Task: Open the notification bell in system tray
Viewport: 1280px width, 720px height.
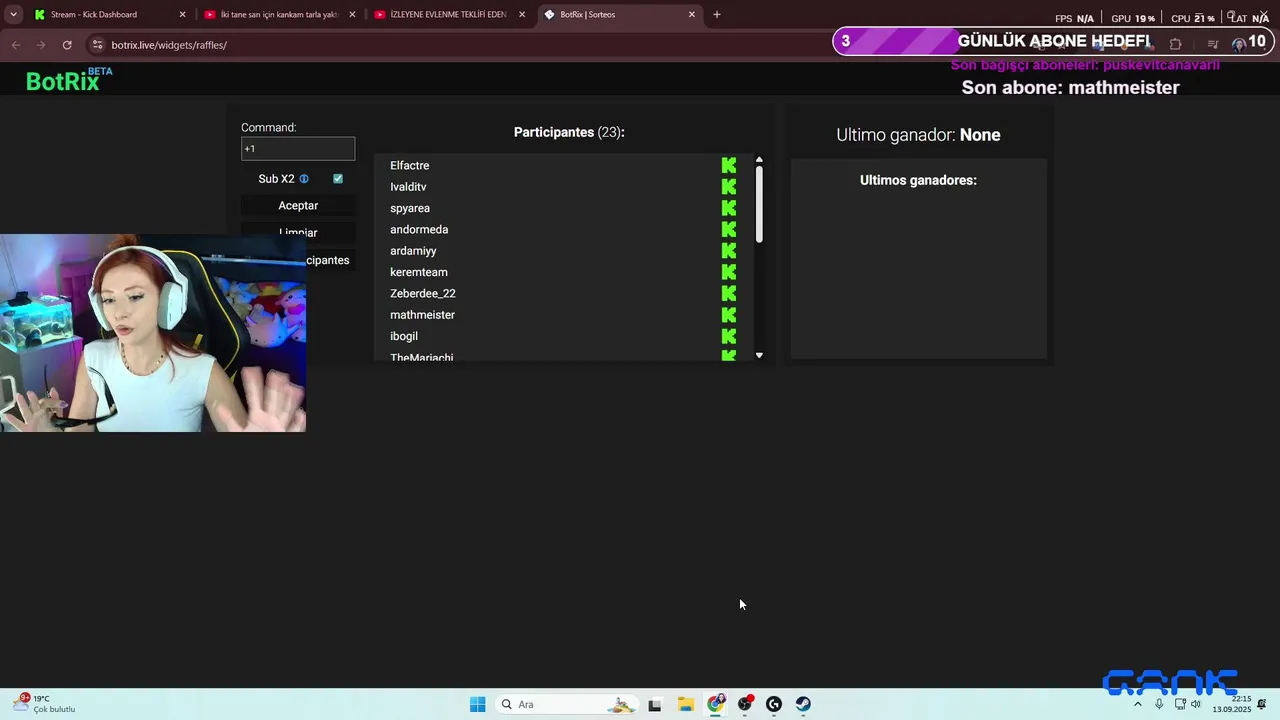Action: click(x=1262, y=704)
